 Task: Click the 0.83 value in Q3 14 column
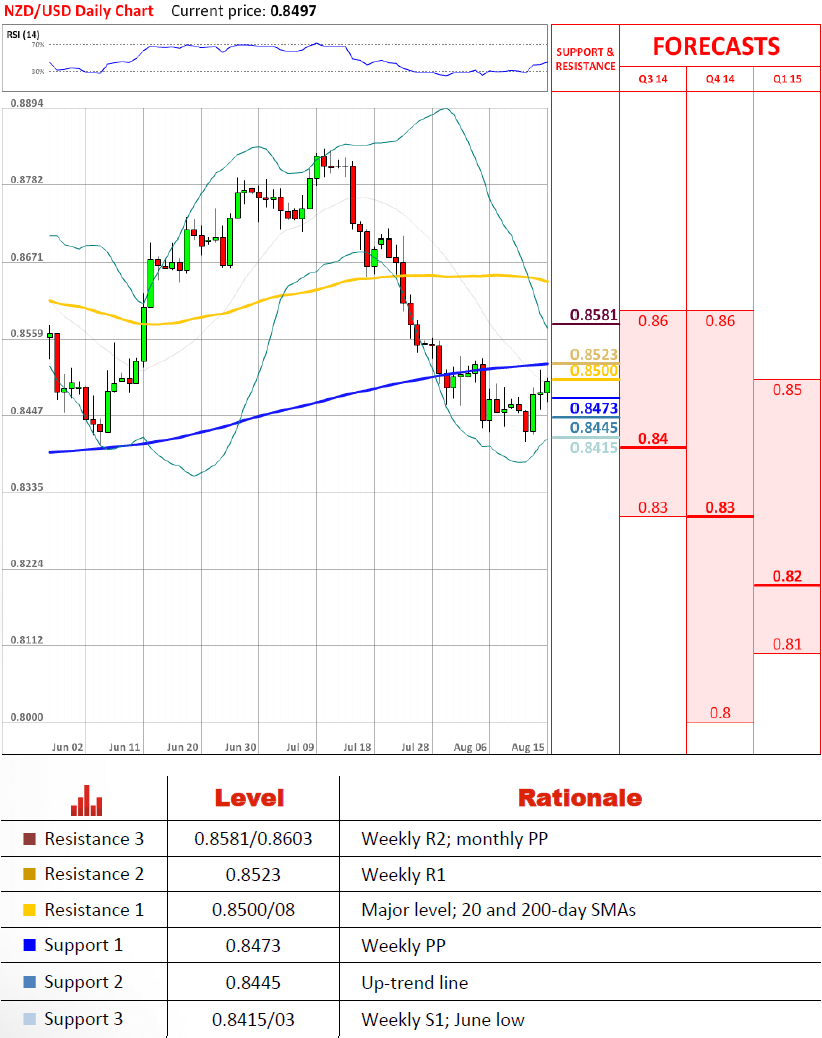coord(653,508)
